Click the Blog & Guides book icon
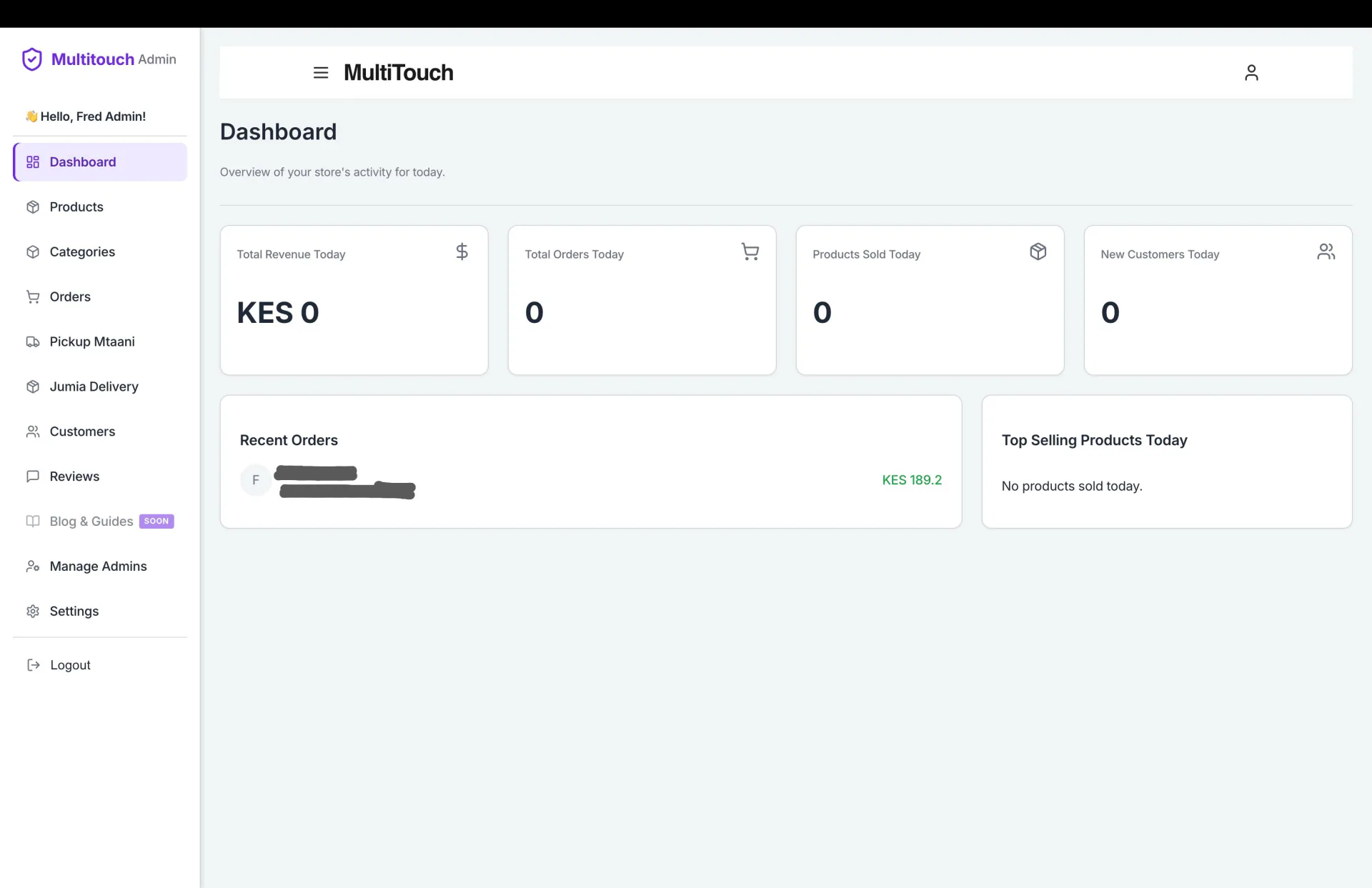 click(x=33, y=522)
